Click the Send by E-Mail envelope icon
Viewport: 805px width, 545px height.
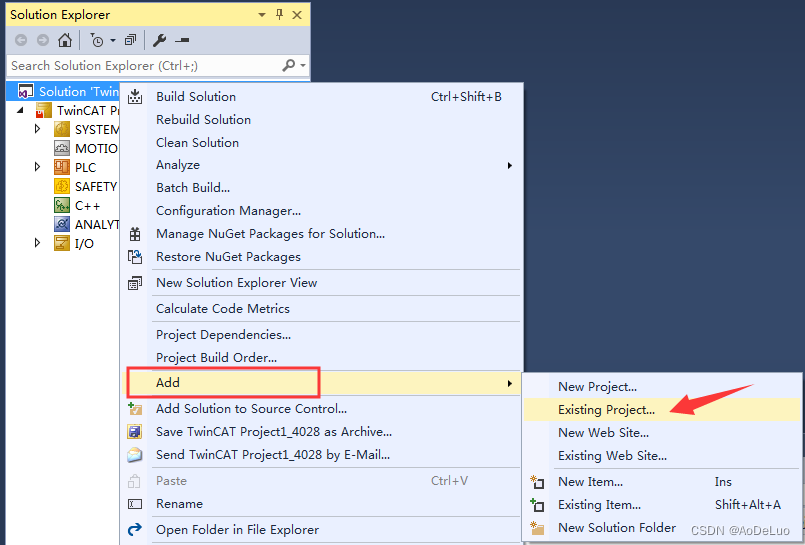click(135, 455)
